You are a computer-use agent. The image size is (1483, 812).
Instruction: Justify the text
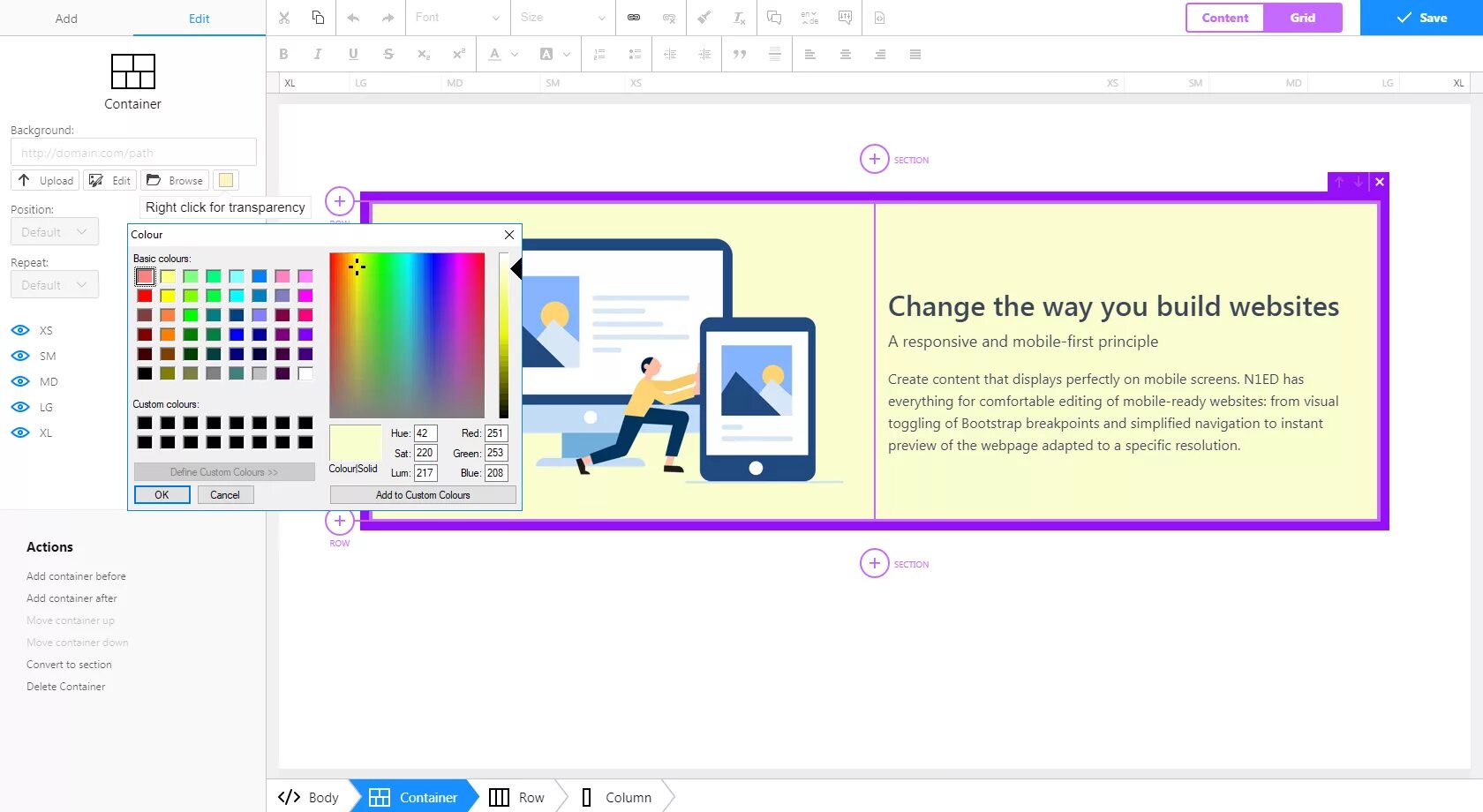point(915,54)
